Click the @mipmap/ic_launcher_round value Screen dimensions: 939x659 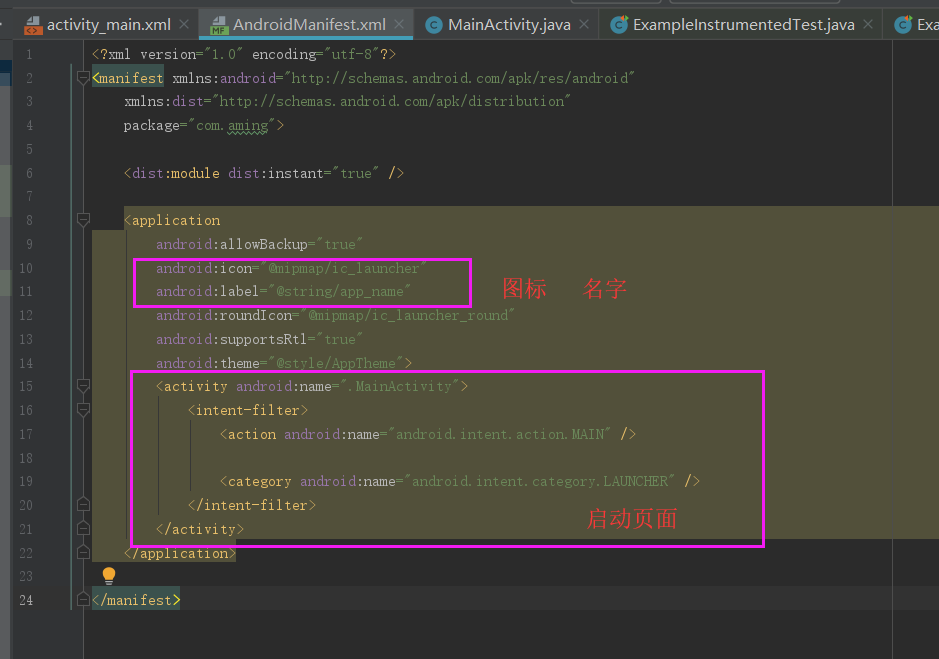pyautogui.click(x=407, y=316)
